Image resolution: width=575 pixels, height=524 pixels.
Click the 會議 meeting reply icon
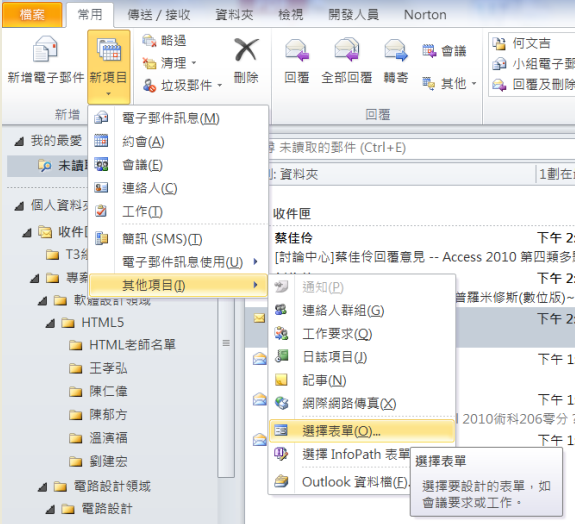pyautogui.click(x=444, y=51)
